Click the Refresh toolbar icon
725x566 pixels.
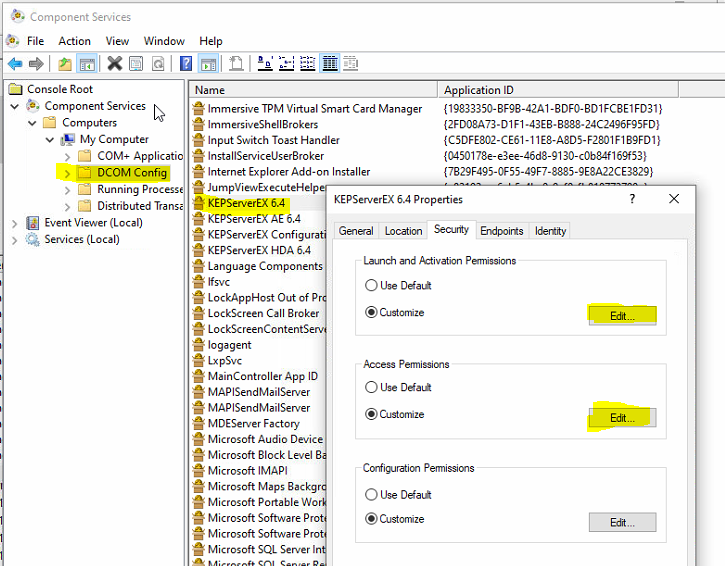[x=158, y=63]
